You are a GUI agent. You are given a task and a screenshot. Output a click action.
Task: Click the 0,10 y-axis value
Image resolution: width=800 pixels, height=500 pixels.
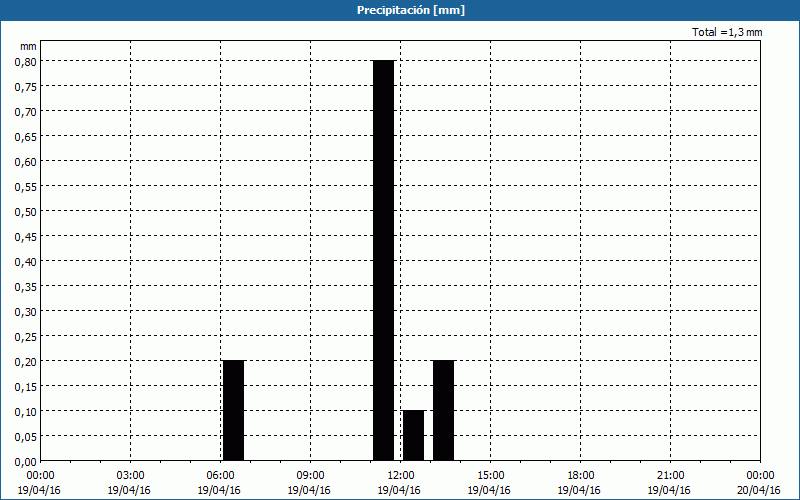(x=26, y=411)
